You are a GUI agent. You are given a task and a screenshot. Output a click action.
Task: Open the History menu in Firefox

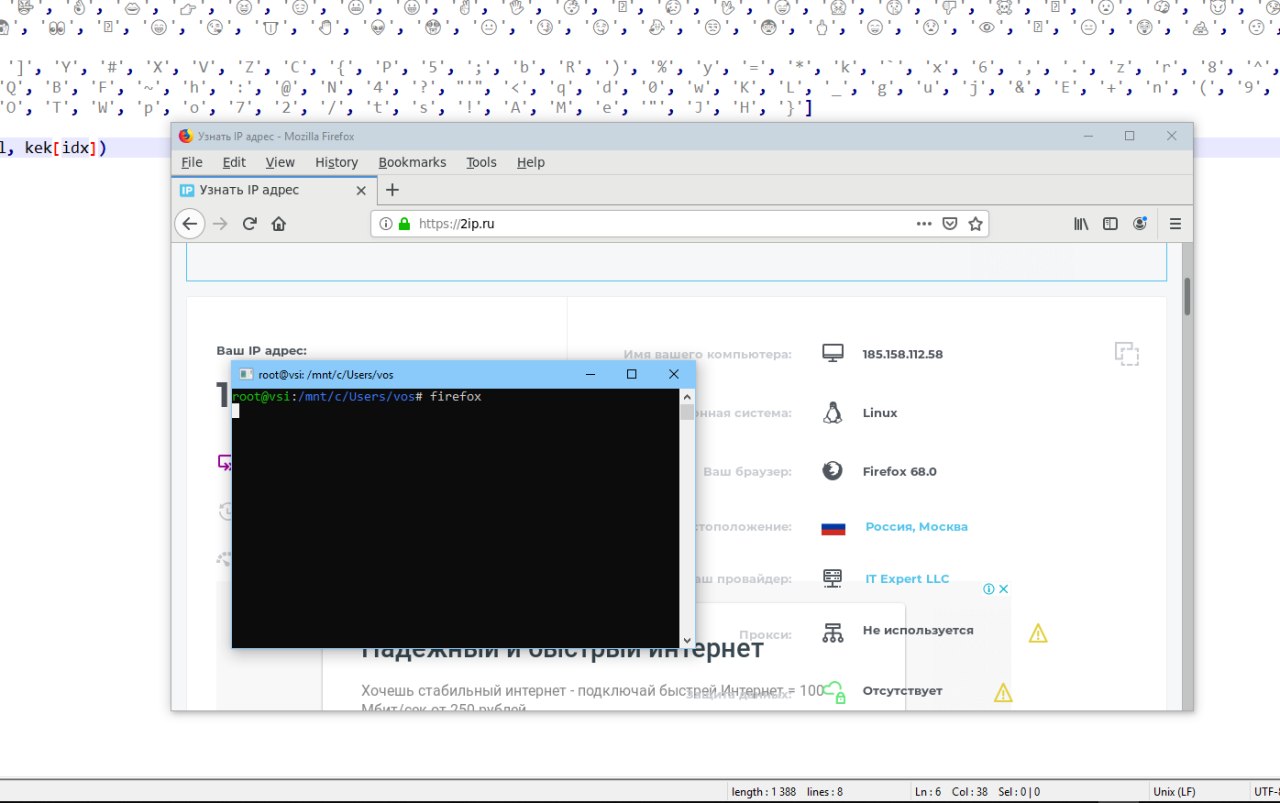pos(336,162)
